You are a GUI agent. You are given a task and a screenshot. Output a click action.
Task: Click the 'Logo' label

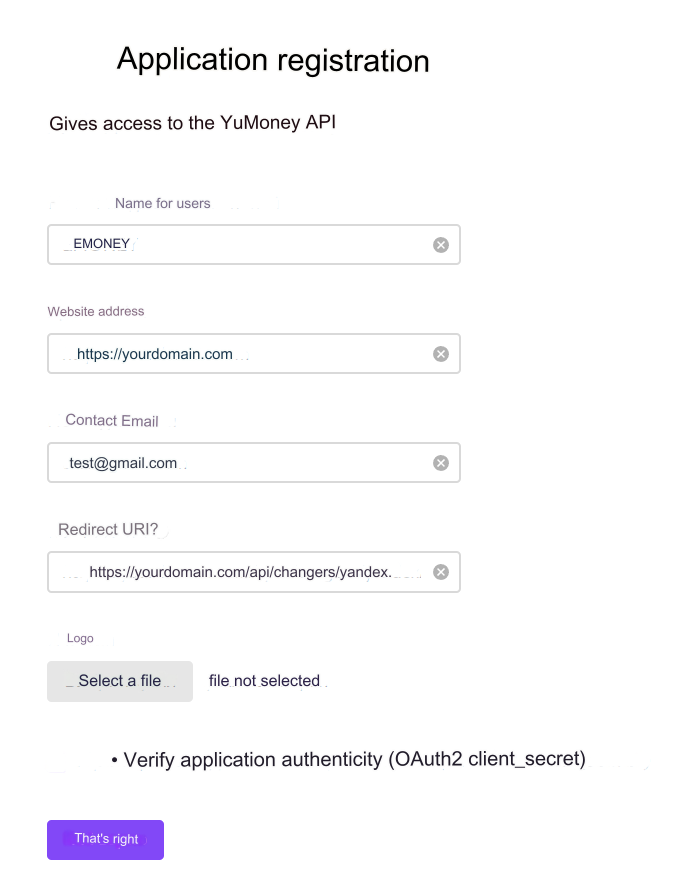pyautogui.click(x=80, y=638)
